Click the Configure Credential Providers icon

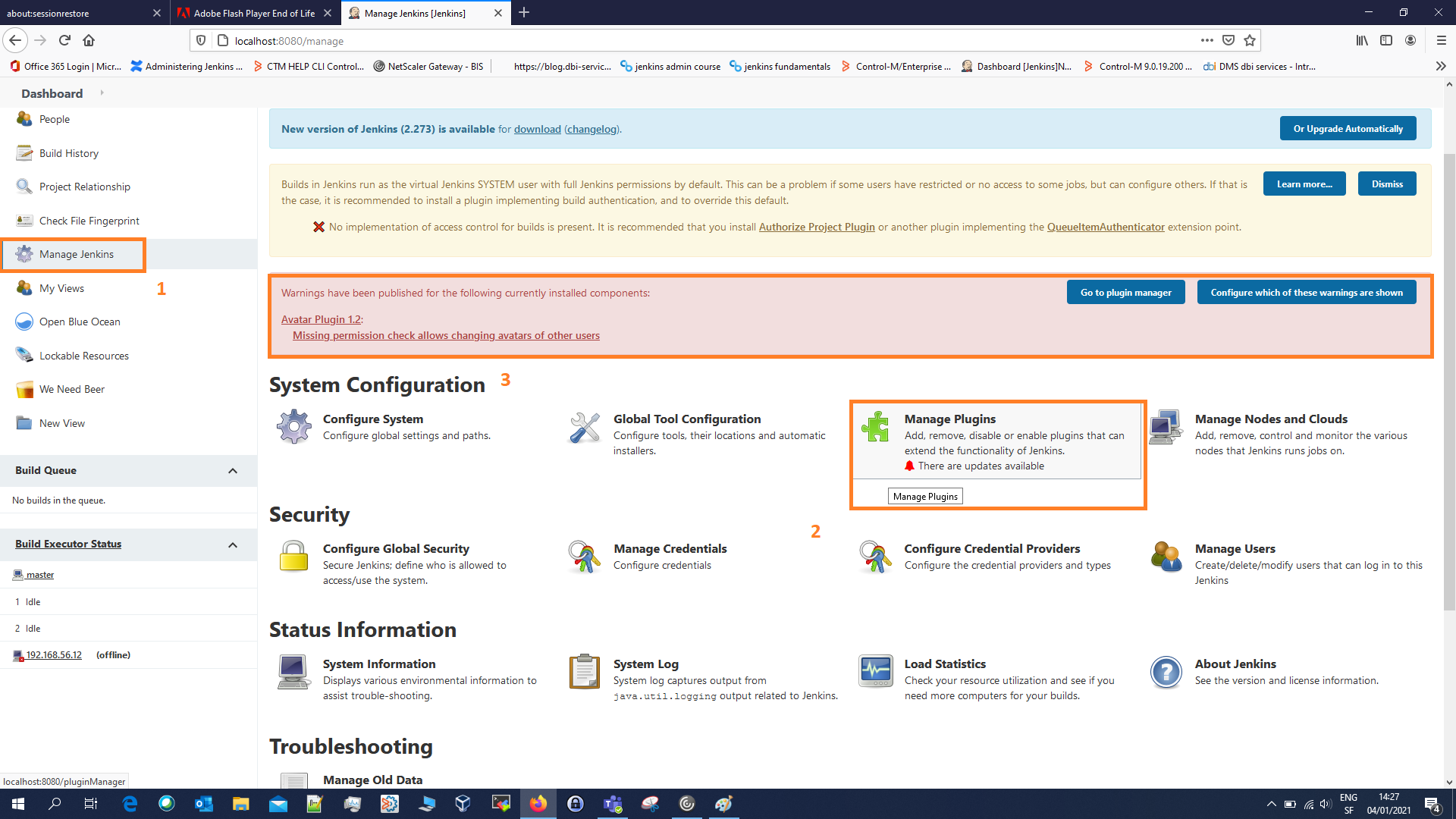click(x=875, y=557)
